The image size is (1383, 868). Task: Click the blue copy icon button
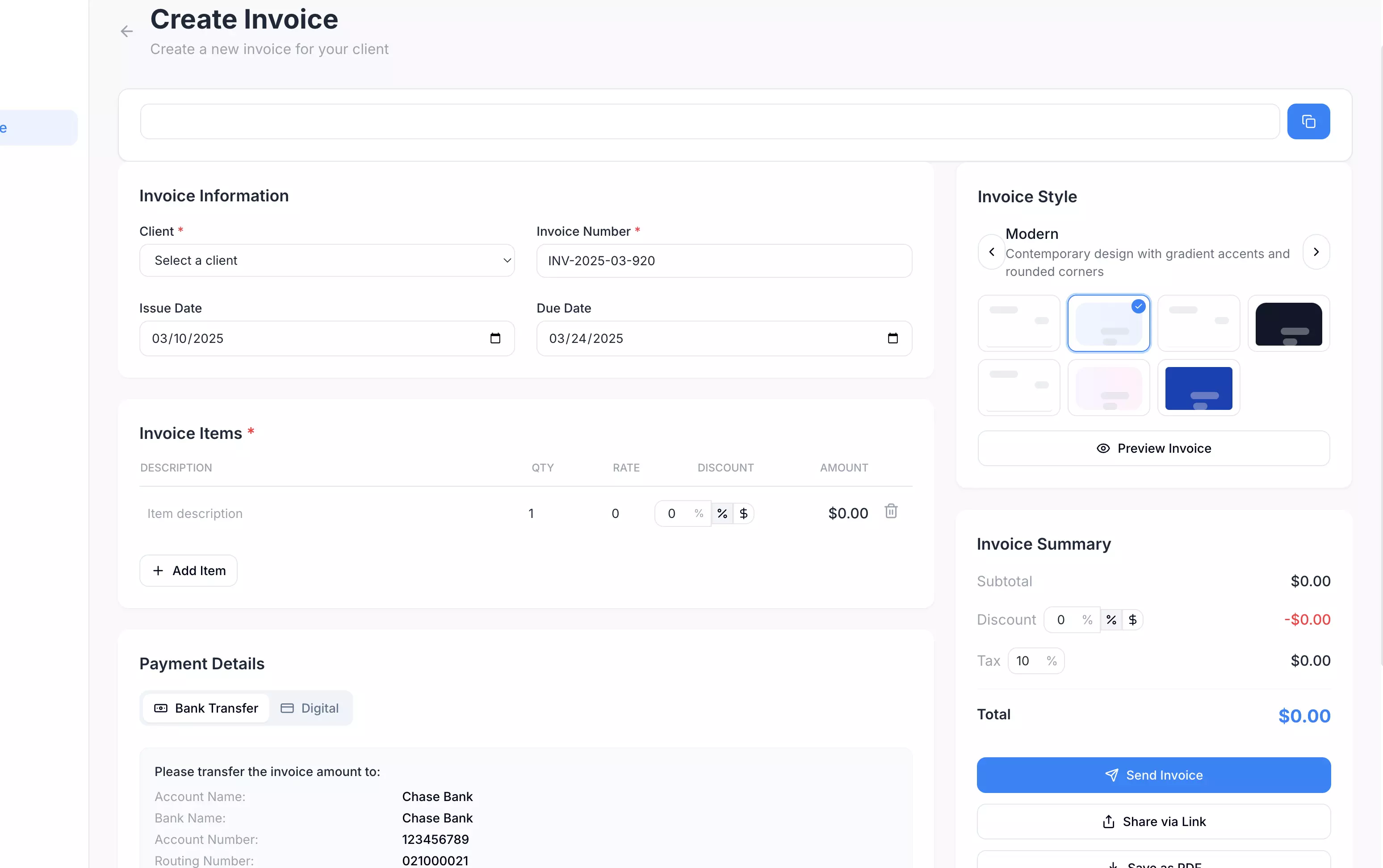pos(1308,121)
